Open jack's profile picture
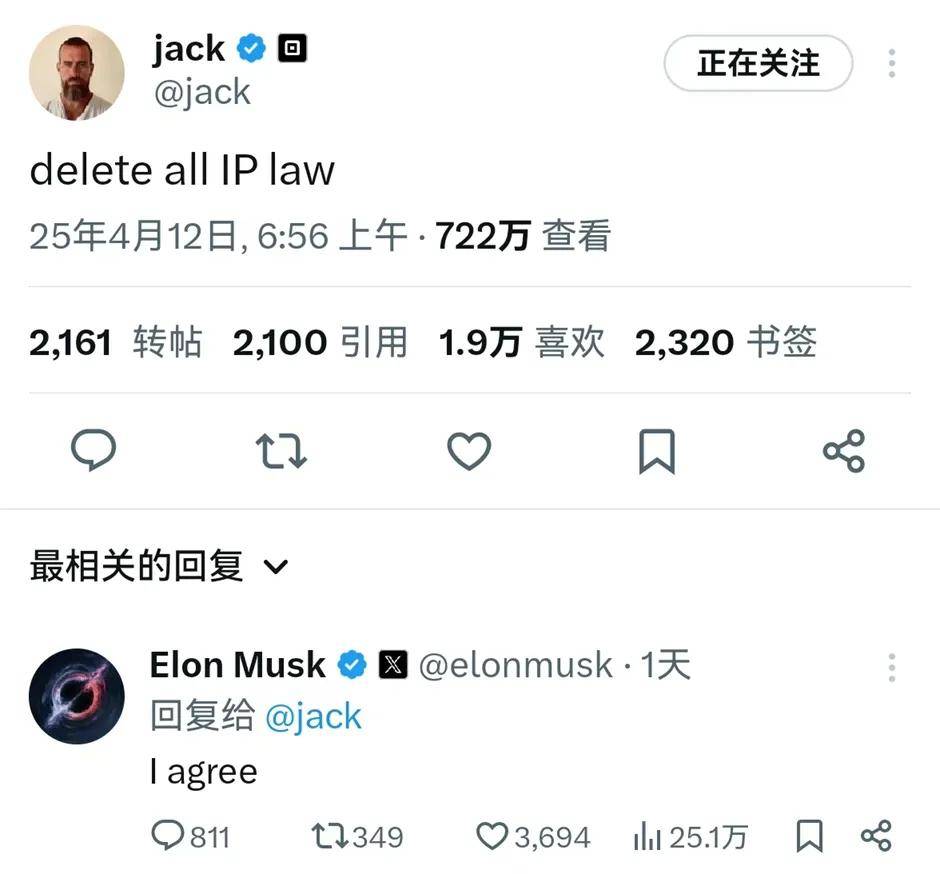Image resolution: width=940 pixels, height=874 pixels. (x=77, y=73)
